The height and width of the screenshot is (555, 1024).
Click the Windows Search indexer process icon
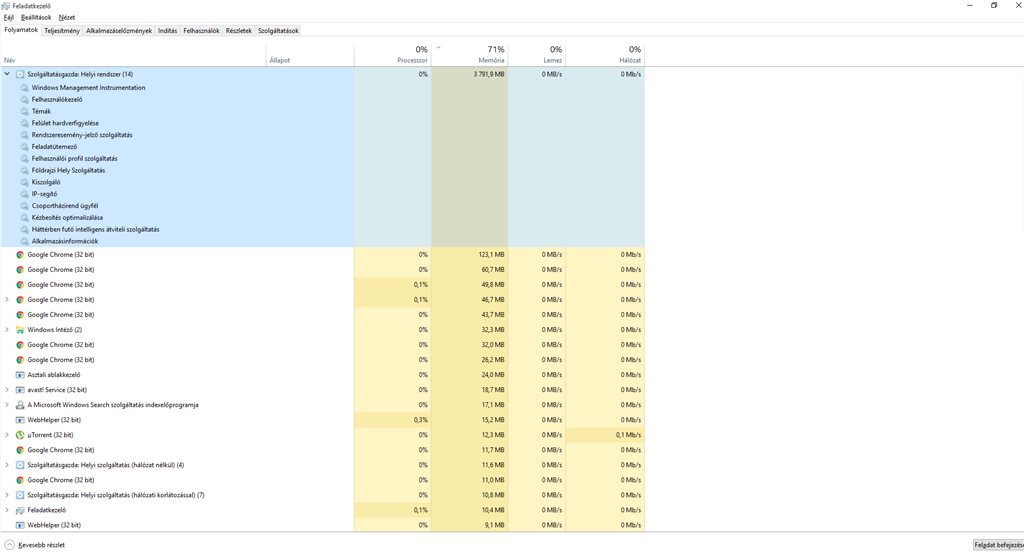20,405
